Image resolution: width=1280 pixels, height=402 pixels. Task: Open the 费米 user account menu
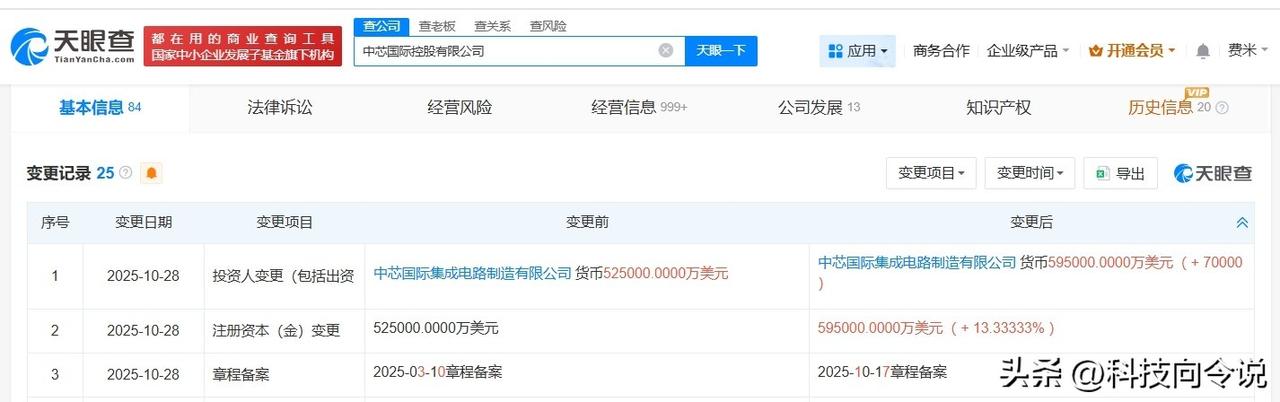[x=1247, y=50]
